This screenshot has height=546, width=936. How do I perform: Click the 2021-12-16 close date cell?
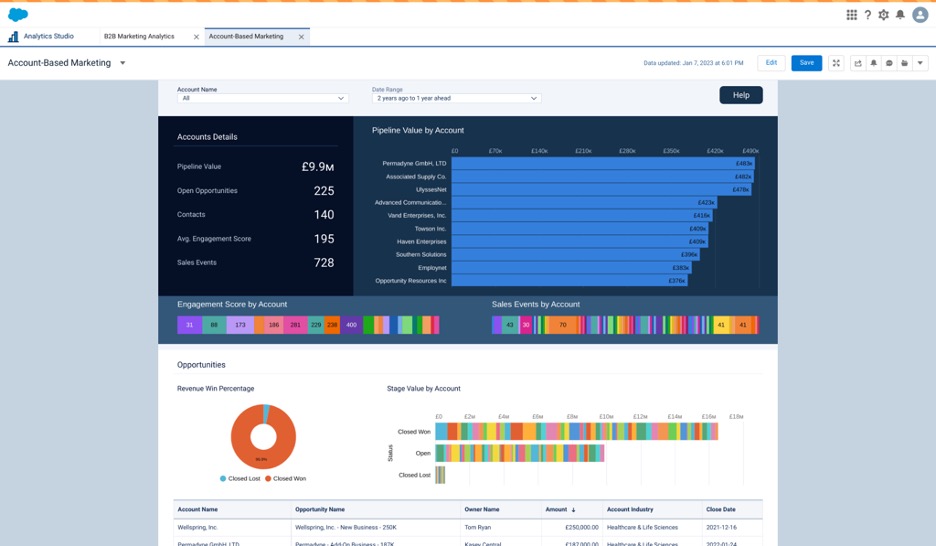pyautogui.click(x=722, y=528)
